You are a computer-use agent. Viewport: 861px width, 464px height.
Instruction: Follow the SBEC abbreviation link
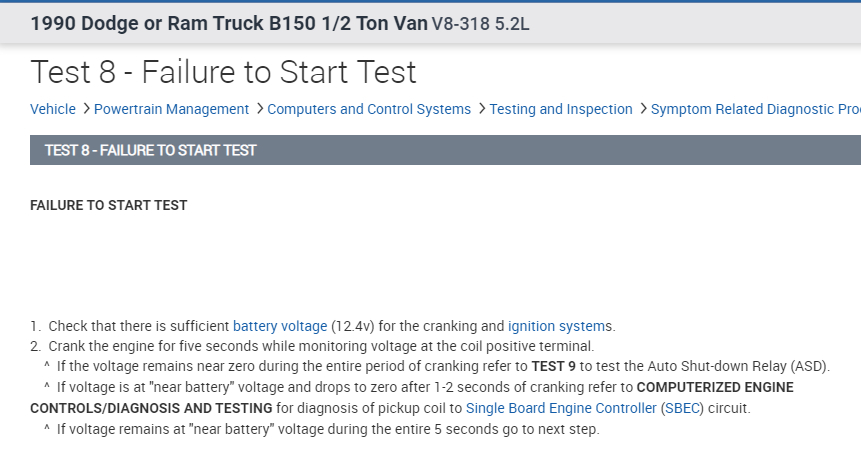tap(684, 408)
